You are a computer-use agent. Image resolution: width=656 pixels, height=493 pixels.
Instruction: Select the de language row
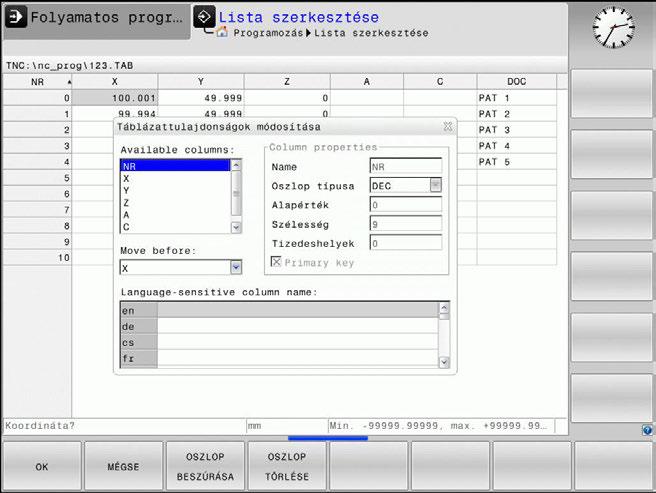(279, 326)
